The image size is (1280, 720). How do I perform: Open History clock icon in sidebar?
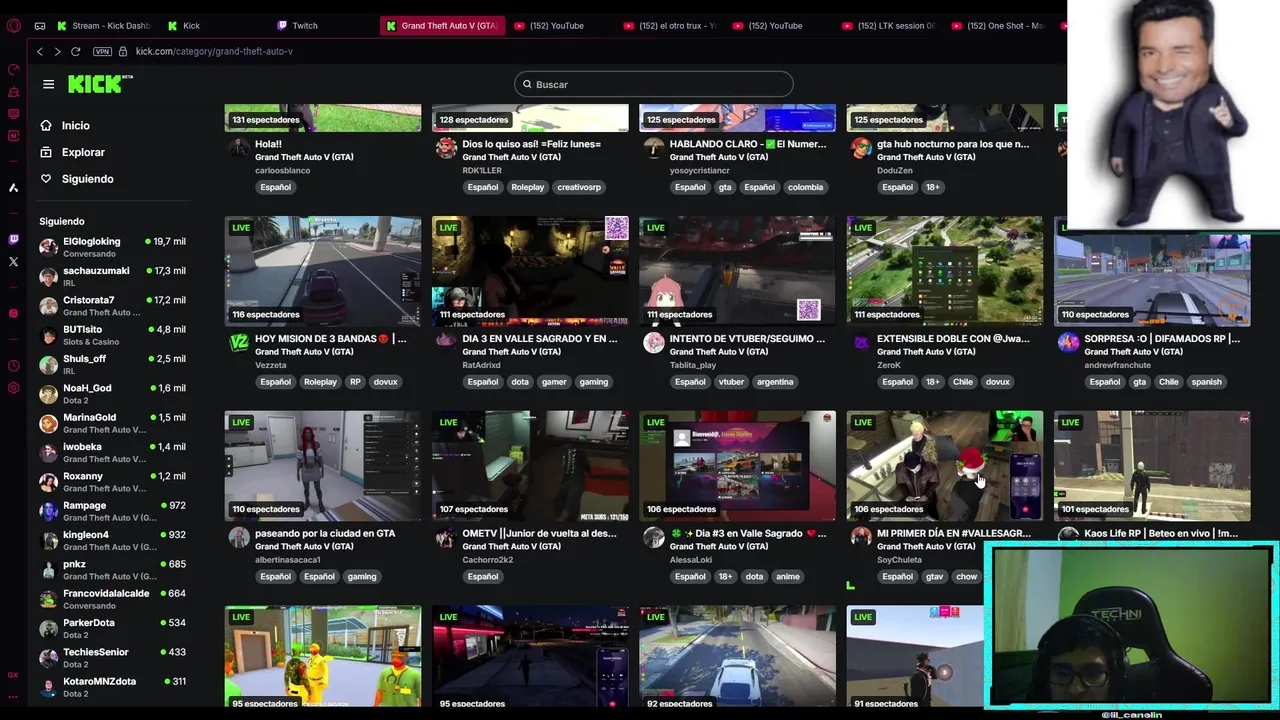tap(13, 366)
